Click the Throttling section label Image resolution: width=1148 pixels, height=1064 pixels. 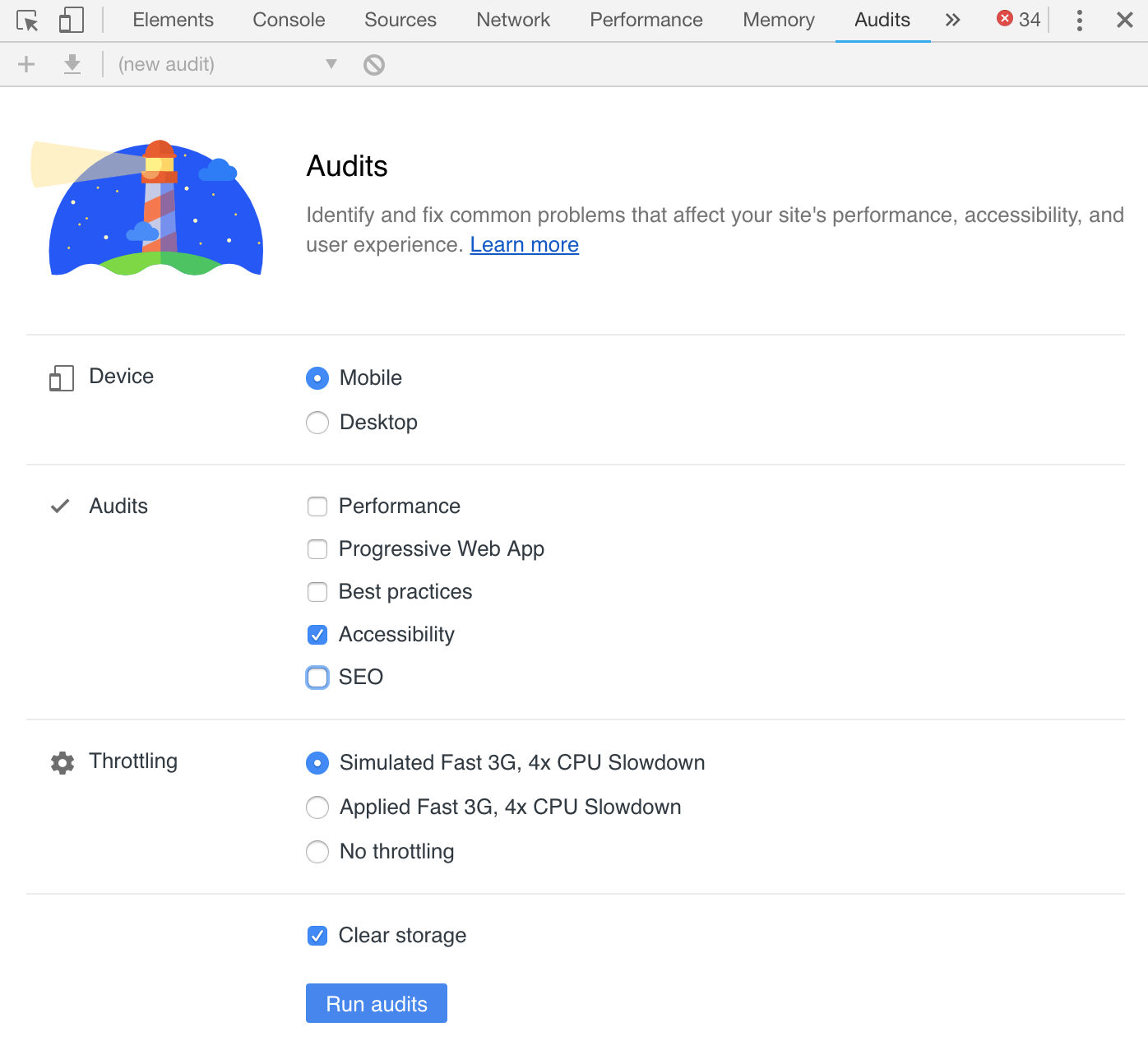(x=133, y=761)
